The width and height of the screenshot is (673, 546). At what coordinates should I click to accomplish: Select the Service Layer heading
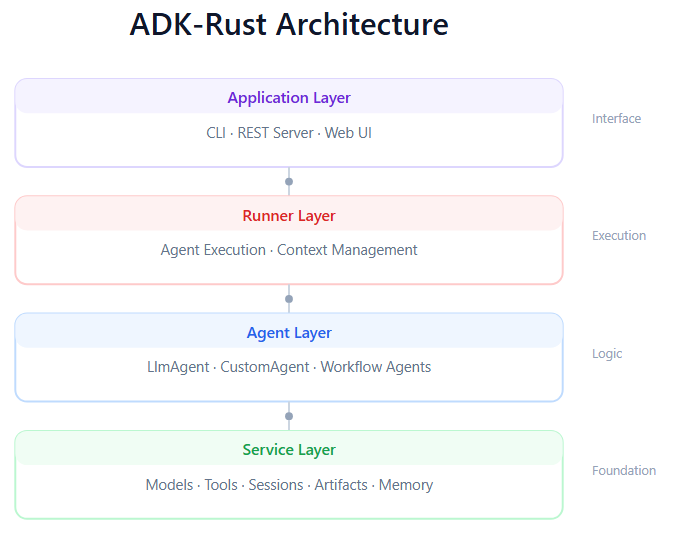pos(289,450)
